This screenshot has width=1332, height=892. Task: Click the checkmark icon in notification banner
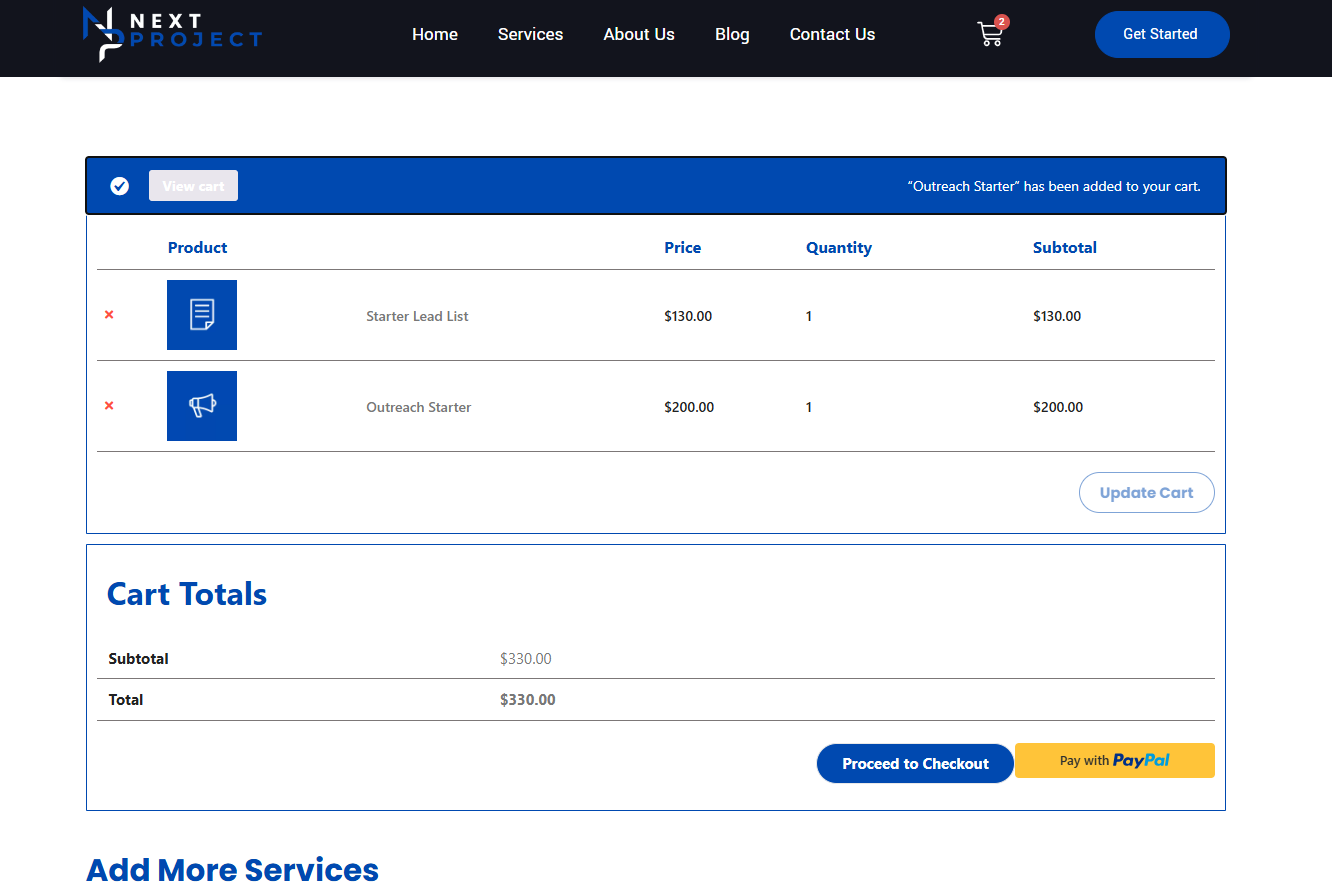[119, 186]
